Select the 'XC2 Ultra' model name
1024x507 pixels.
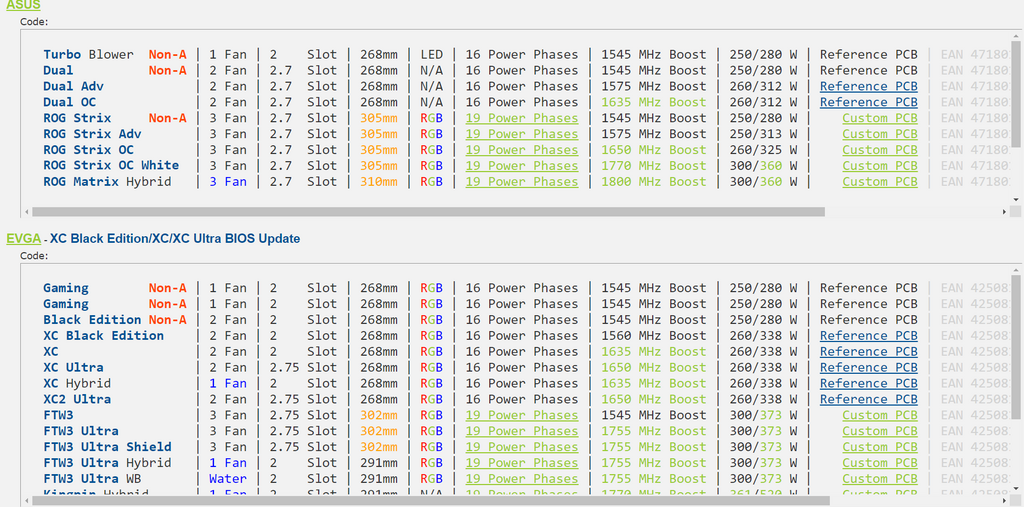tap(77, 399)
